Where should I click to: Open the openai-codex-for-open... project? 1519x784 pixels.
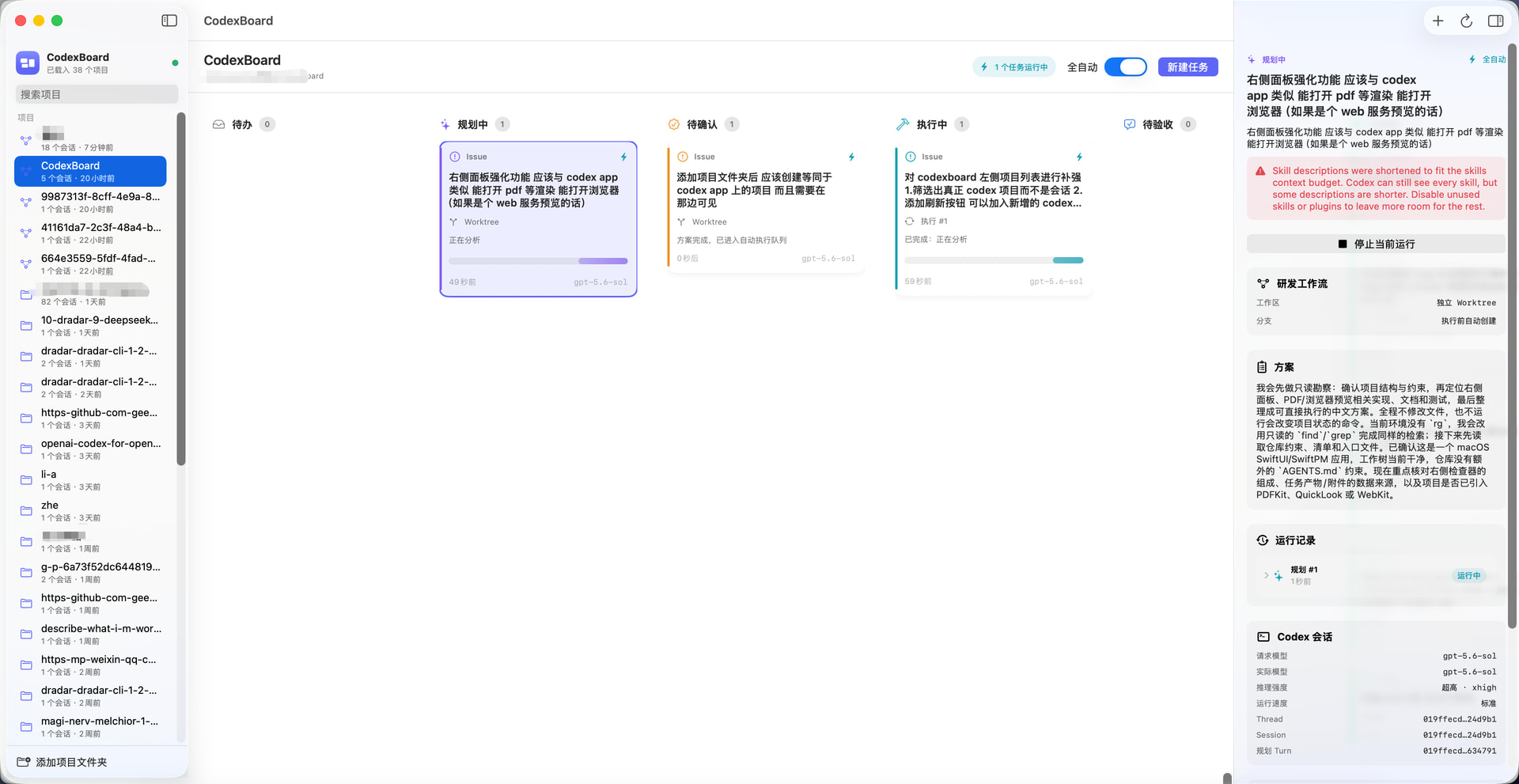(x=90, y=449)
